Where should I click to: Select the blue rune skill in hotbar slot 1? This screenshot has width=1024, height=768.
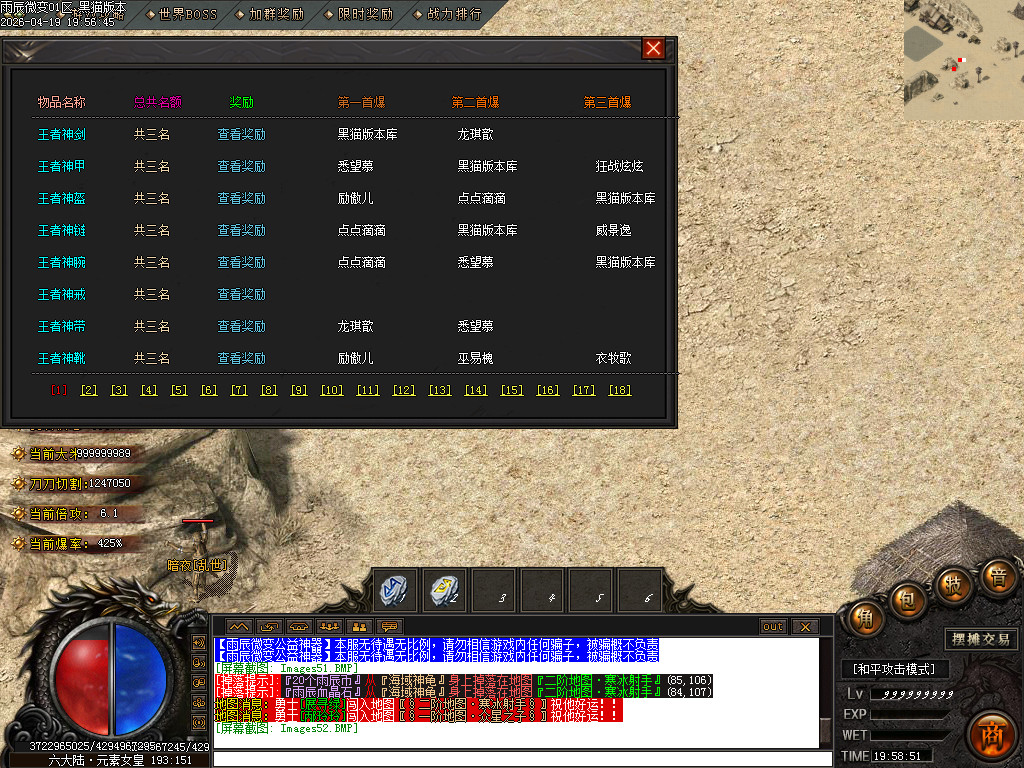(x=393, y=590)
